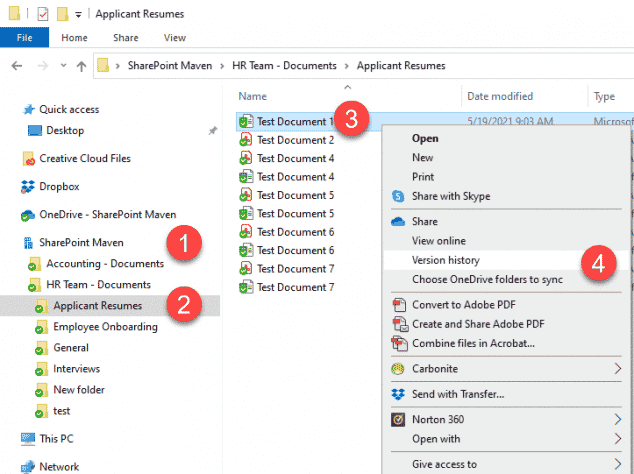Switch to the View ribbon tab
The image size is (634, 474).
click(x=175, y=38)
